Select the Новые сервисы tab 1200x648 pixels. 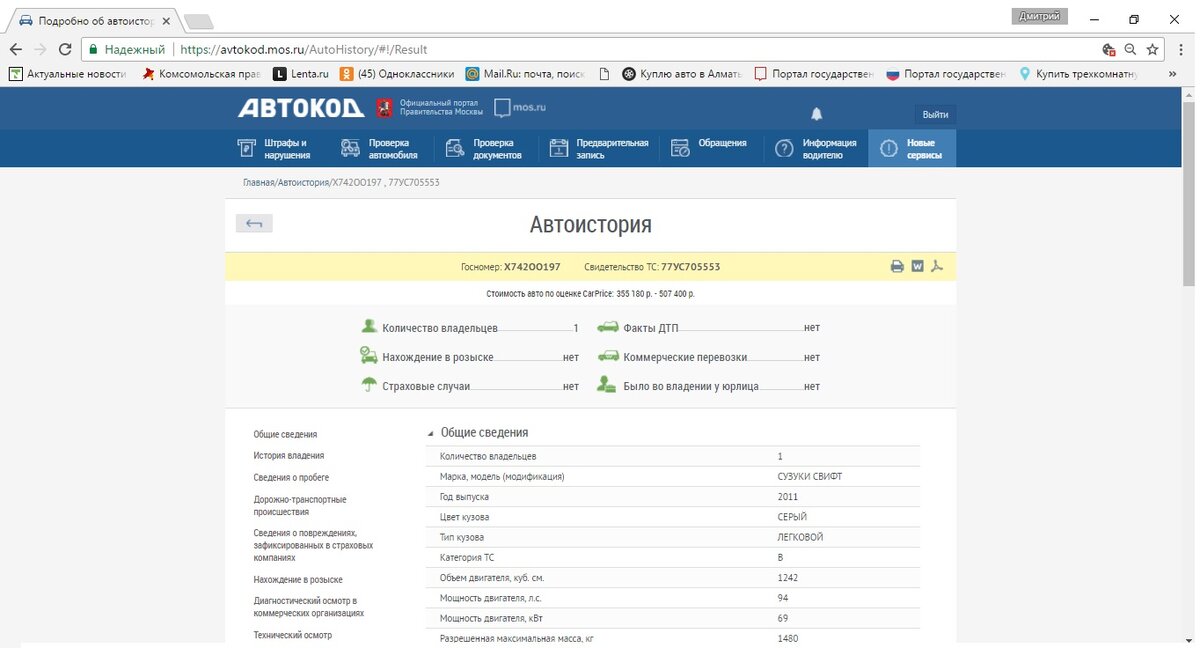click(x=911, y=148)
